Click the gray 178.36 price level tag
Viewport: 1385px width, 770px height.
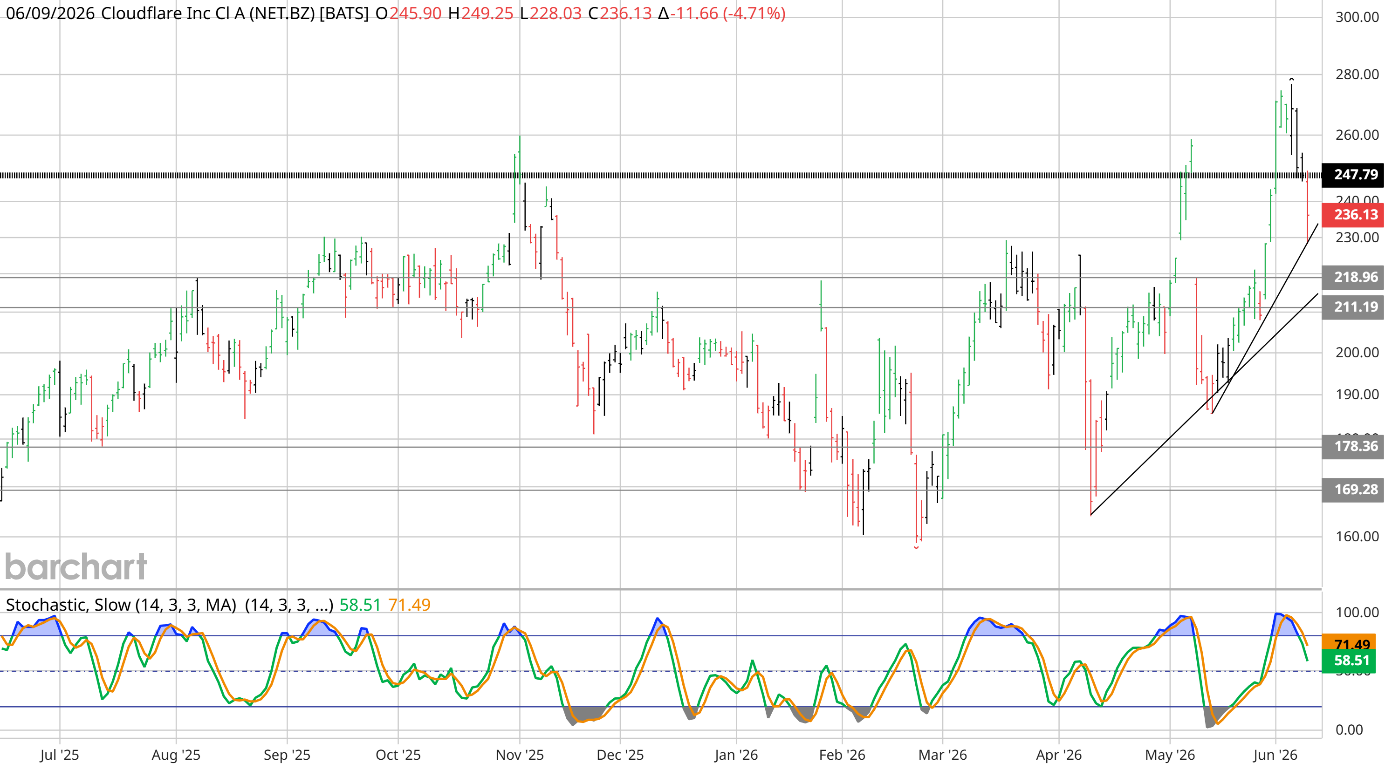click(1353, 446)
